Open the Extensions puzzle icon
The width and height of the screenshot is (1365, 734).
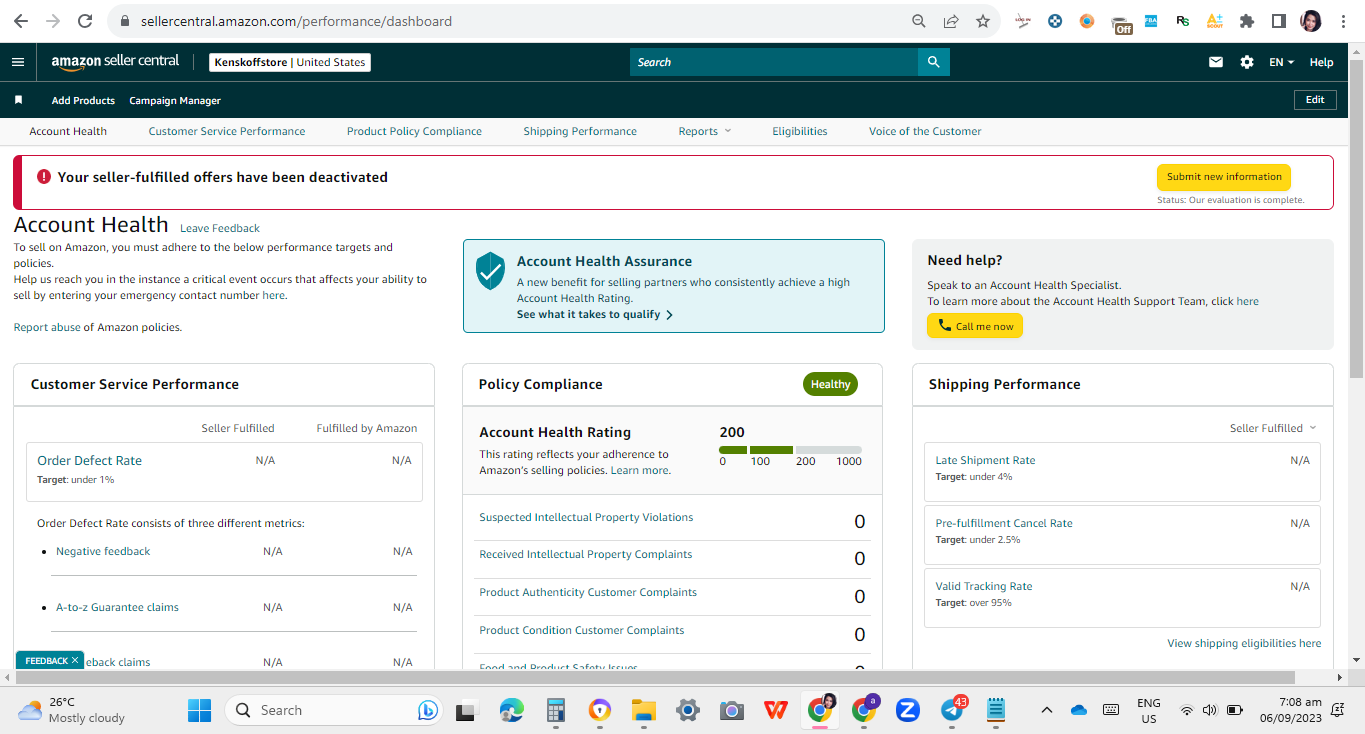coord(1247,21)
